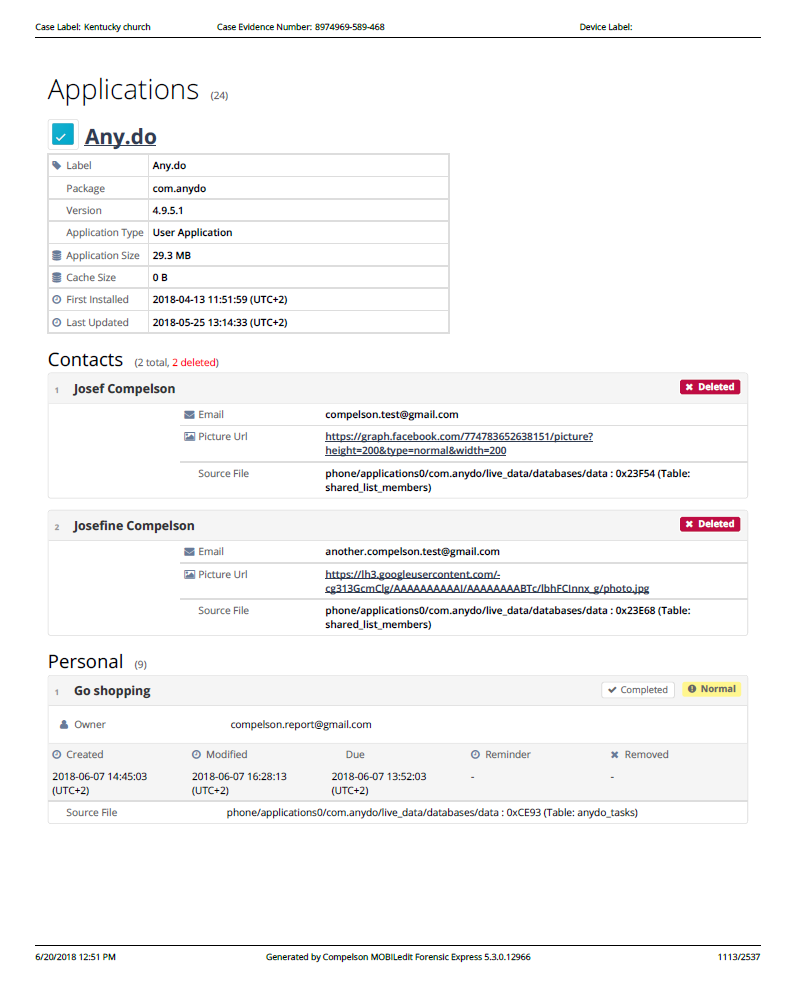Click the clock icon beside Modified

196,755
